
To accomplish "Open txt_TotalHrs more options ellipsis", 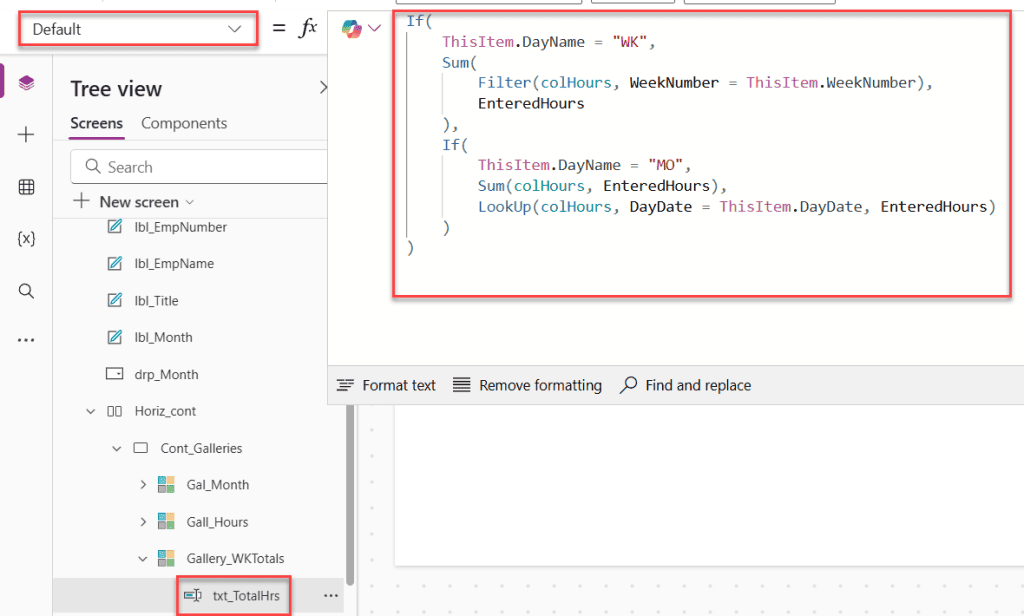I will [331, 596].
